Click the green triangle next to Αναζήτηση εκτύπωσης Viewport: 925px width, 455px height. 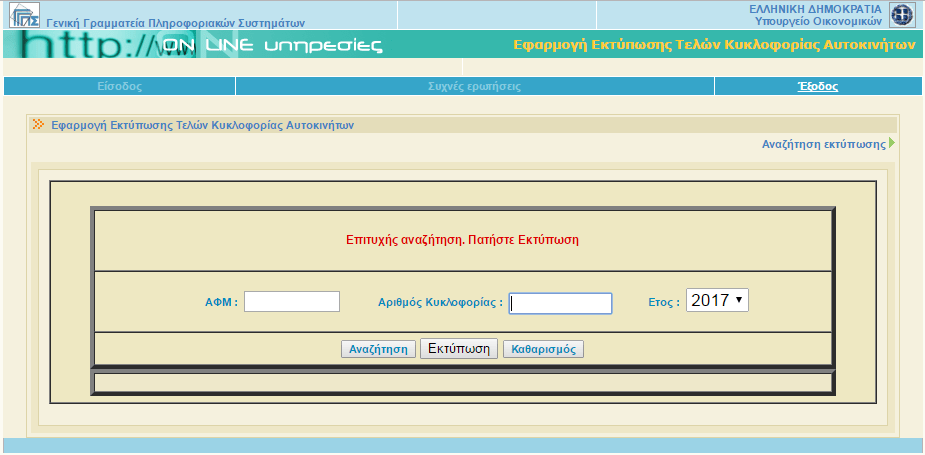point(891,143)
